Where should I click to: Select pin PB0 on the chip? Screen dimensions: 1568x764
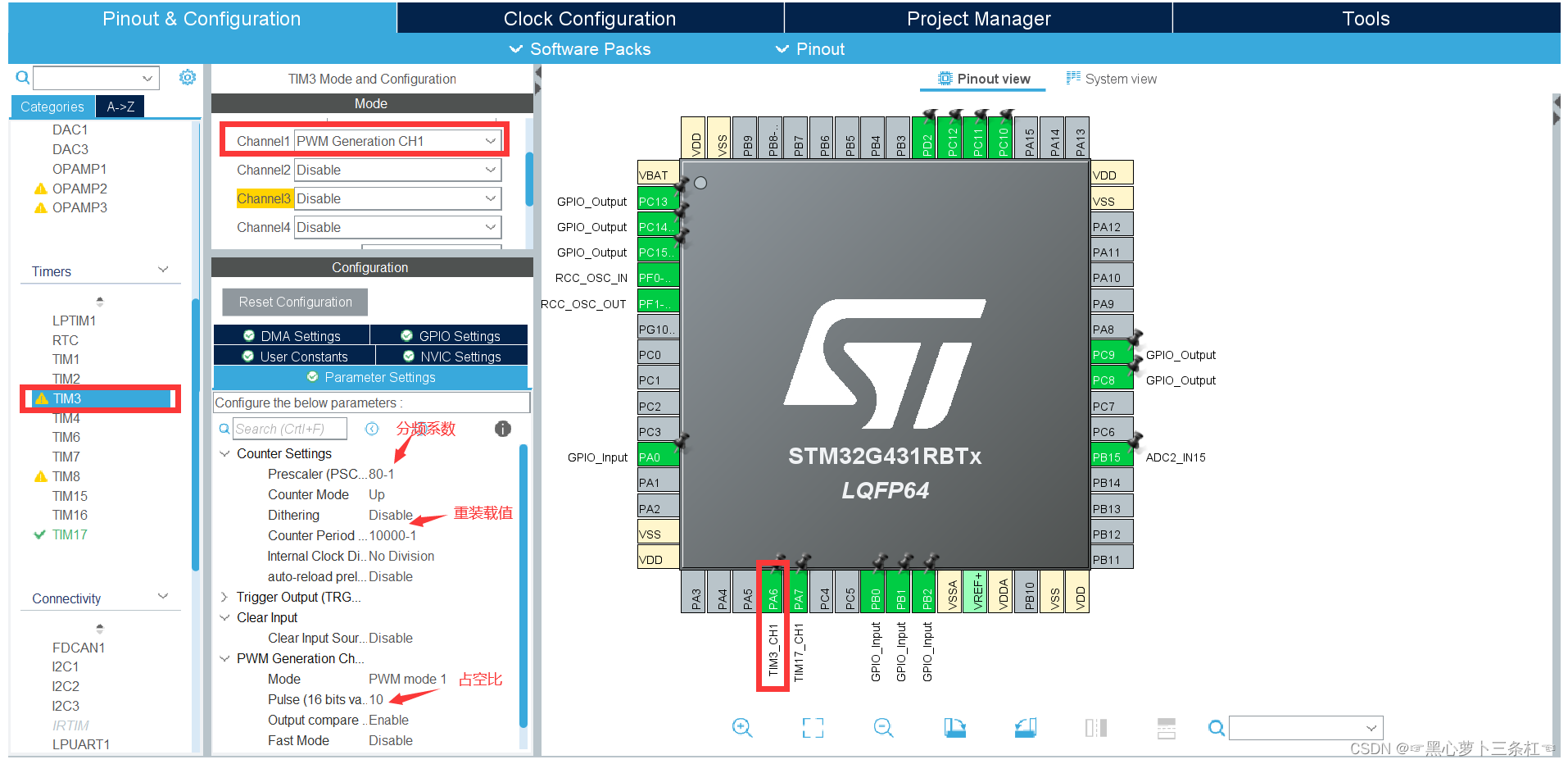[875, 592]
